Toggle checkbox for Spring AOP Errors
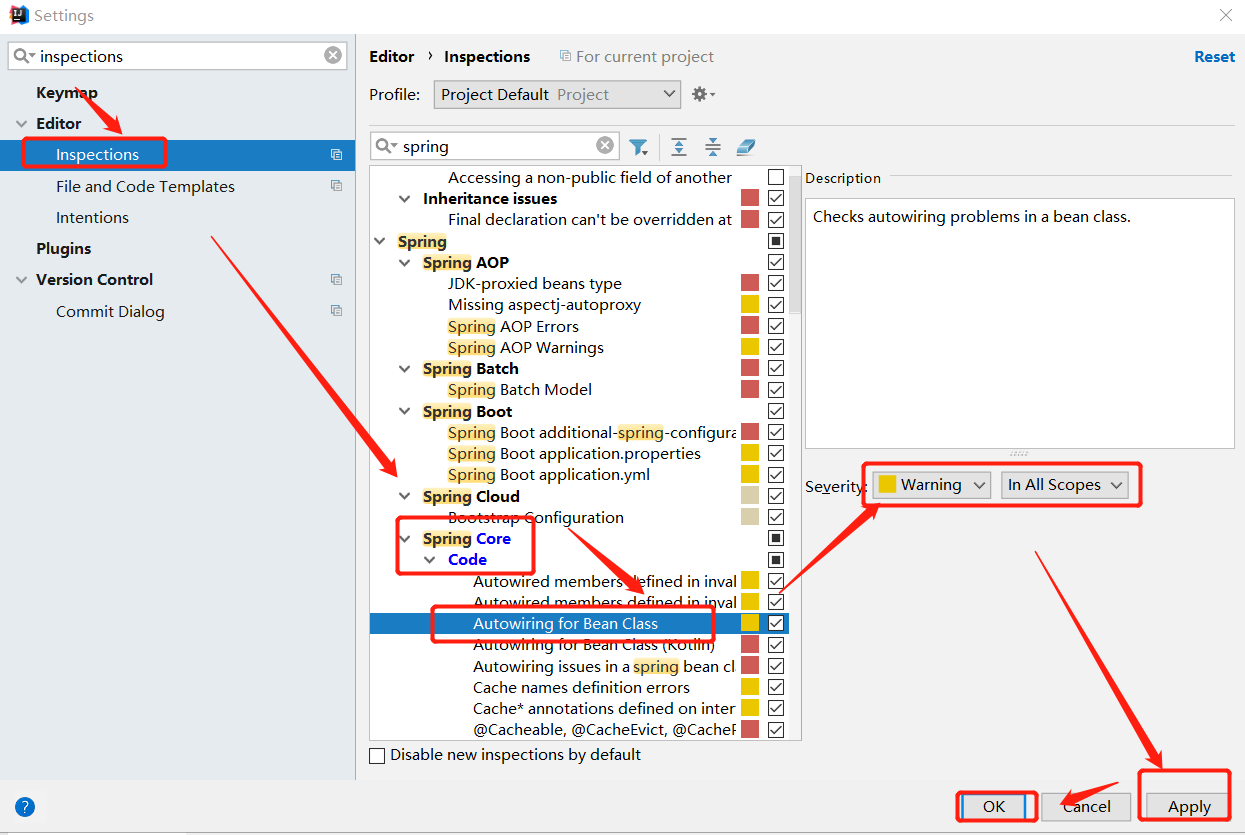 click(x=776, y=326)
